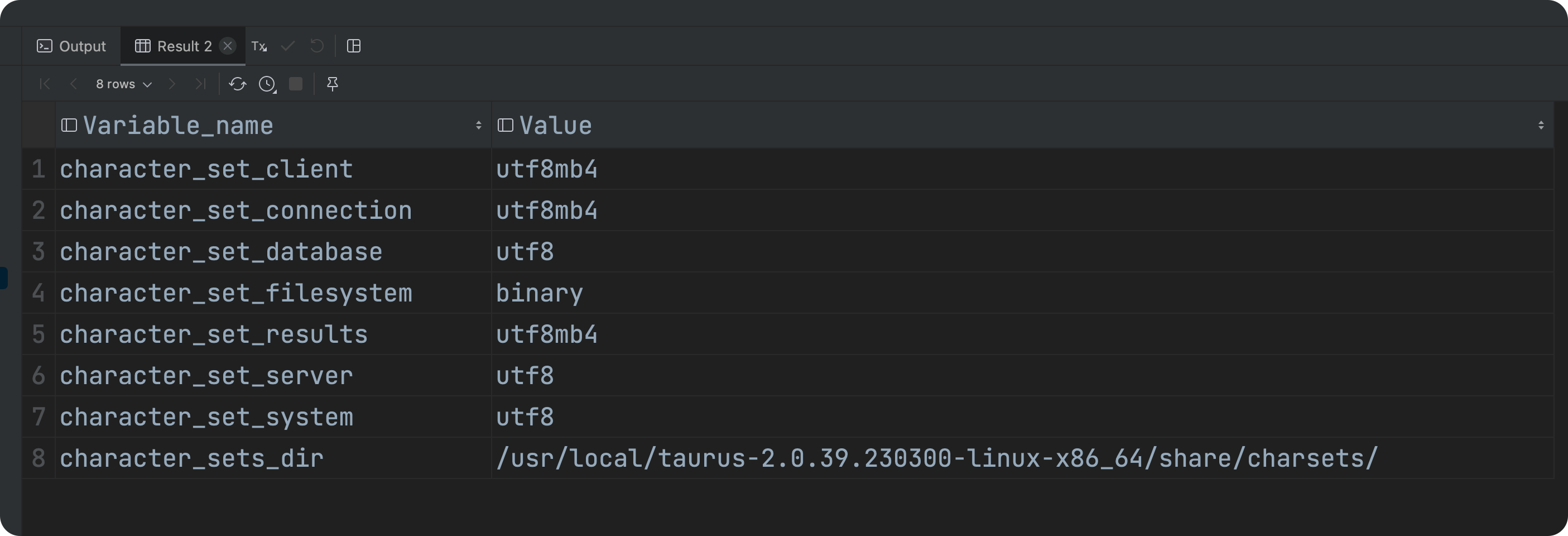Click the stop query square icon
The image size is (1568, 536).
tap(296, 84)
